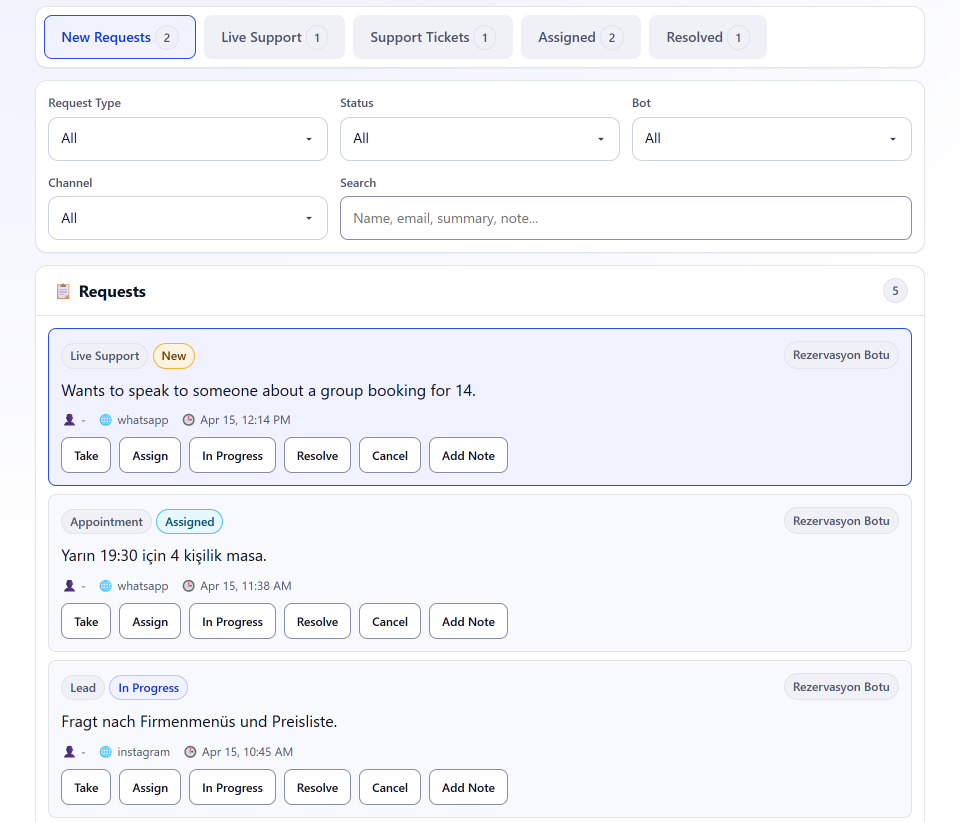Cancel the Lead request
This screenshot has width=960, height=822.
(390, 787)
